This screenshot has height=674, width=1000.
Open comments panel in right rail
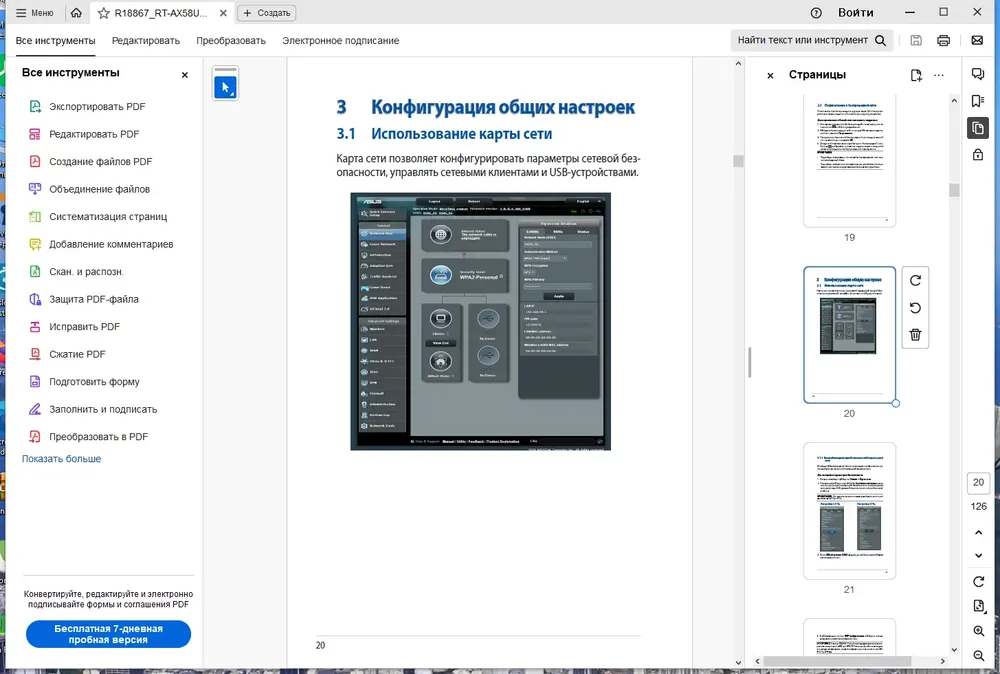pyautogui.click(x=978, y=74)
